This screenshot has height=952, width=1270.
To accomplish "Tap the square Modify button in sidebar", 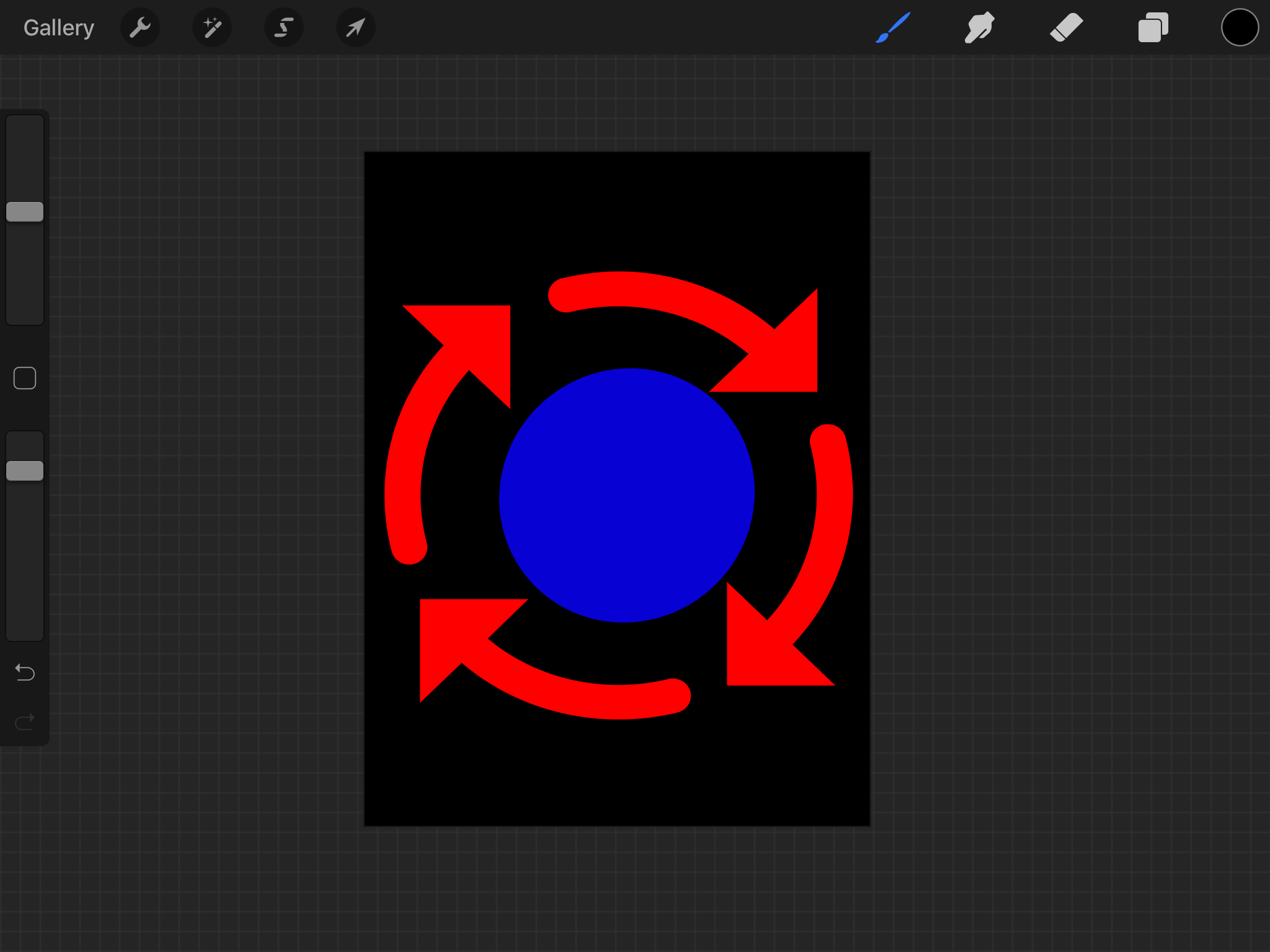I will click(25, 378).
